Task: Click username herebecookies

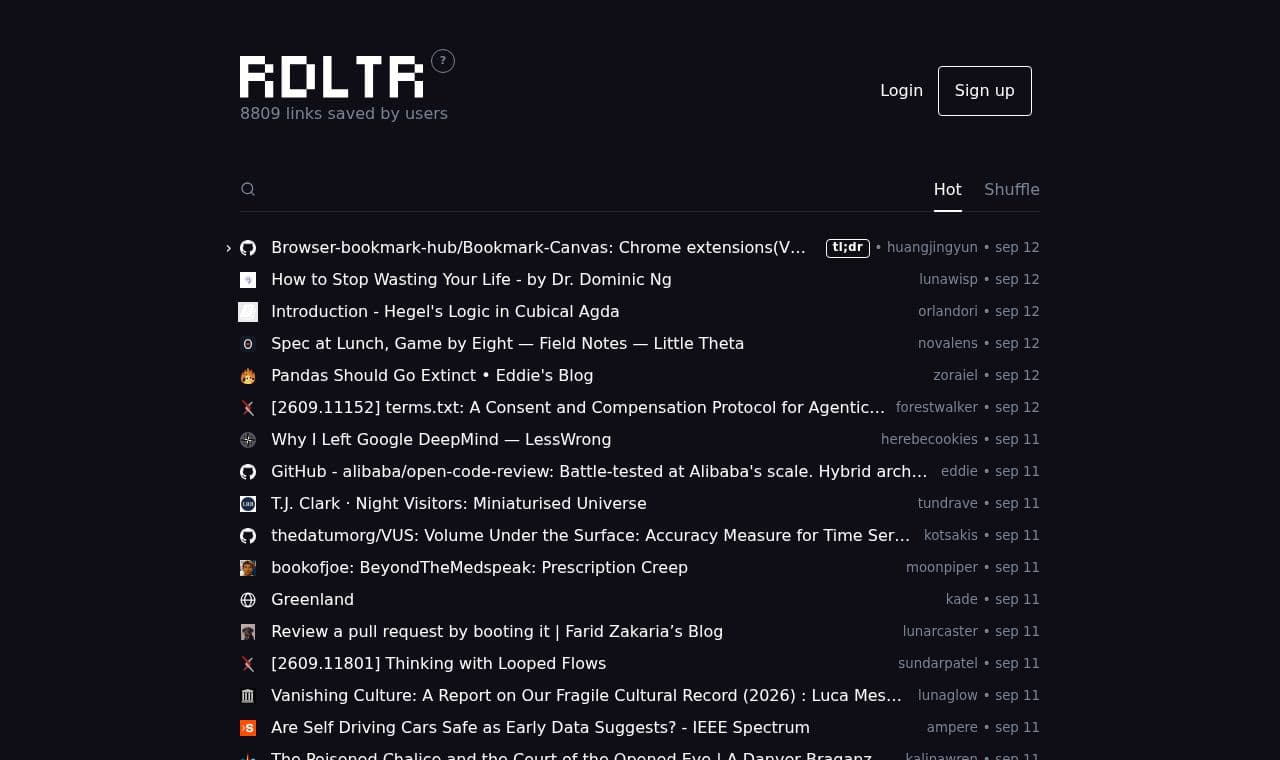Action: tap(929, 439)
